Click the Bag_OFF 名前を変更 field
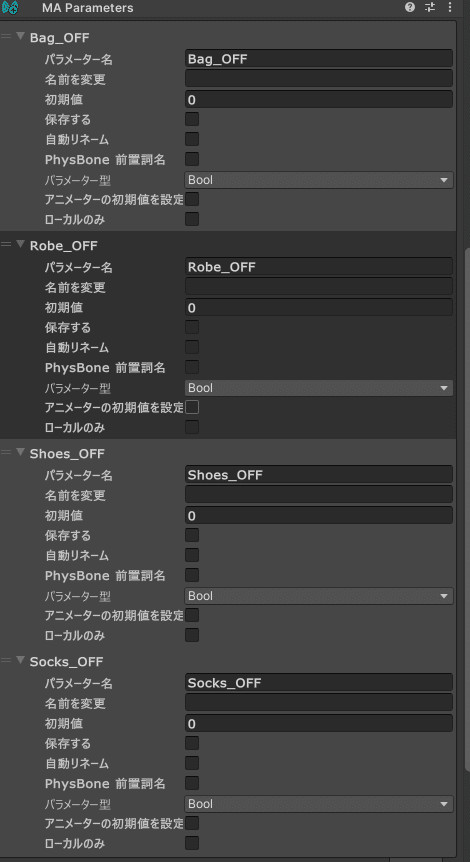 coord(319,79)
